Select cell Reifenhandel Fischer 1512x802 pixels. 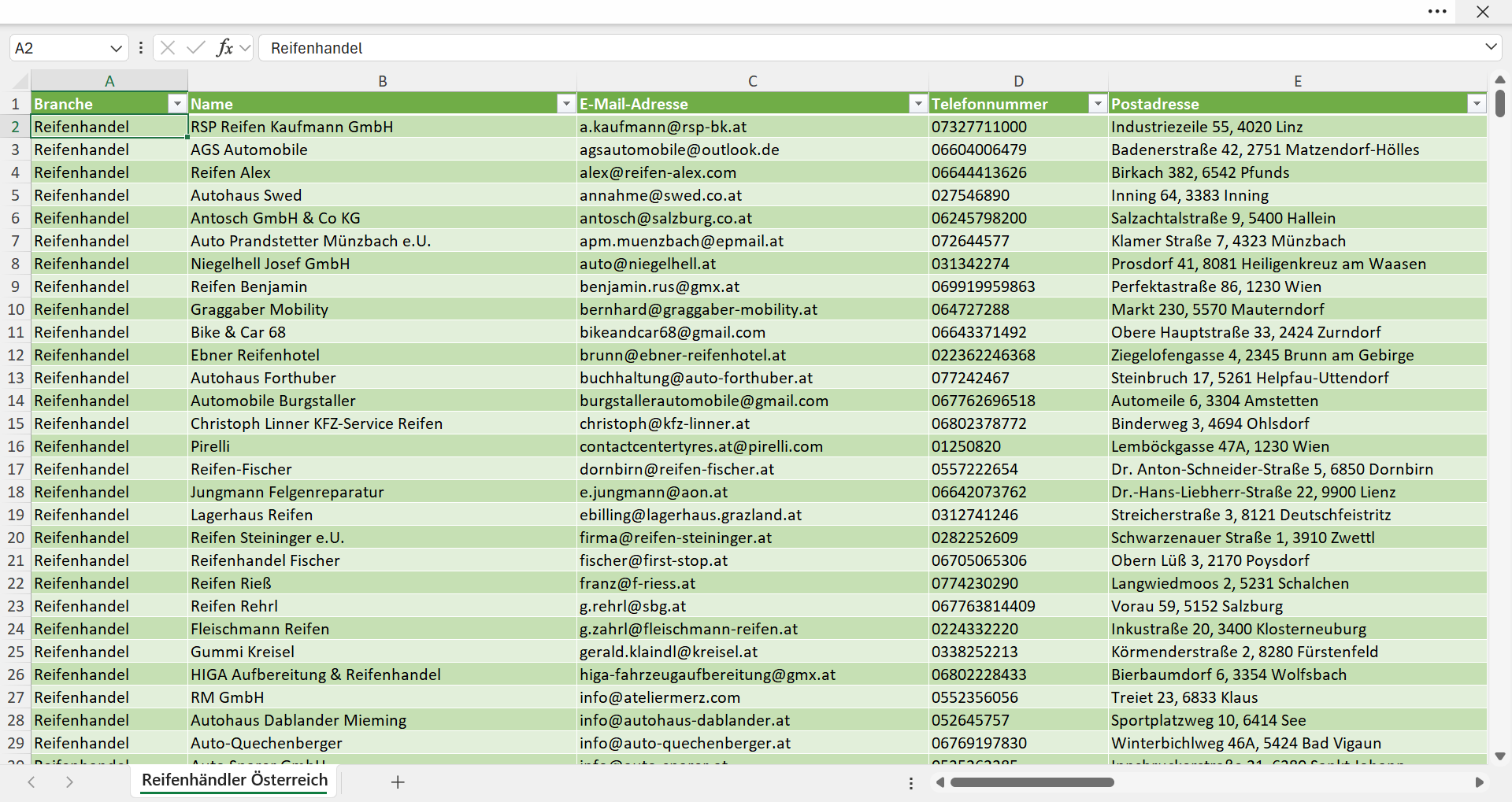coord(383,560)
